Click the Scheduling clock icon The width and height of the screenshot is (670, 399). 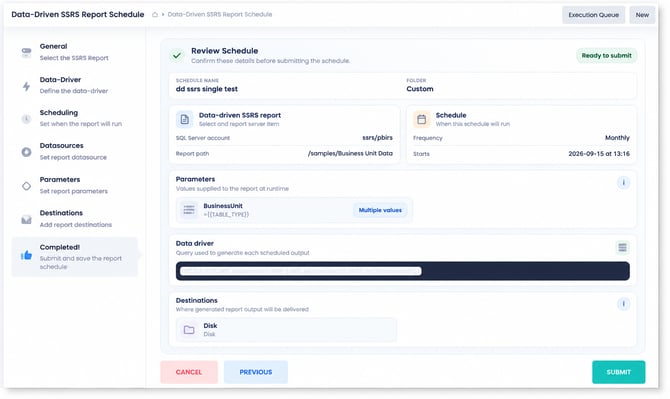pos(26,119)
